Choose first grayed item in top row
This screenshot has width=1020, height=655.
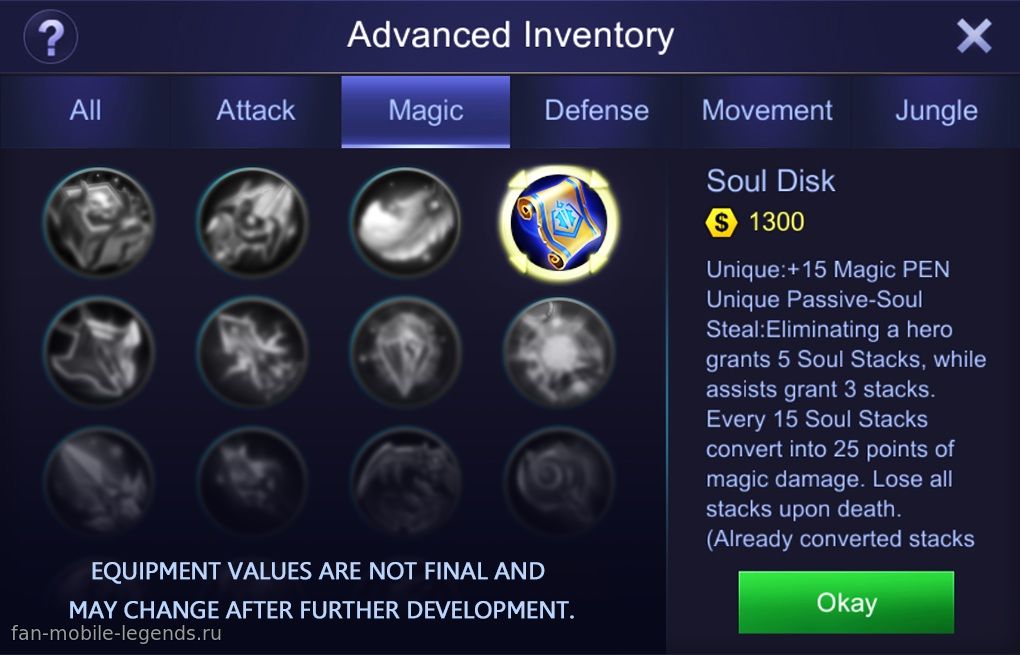click(99, 222)
